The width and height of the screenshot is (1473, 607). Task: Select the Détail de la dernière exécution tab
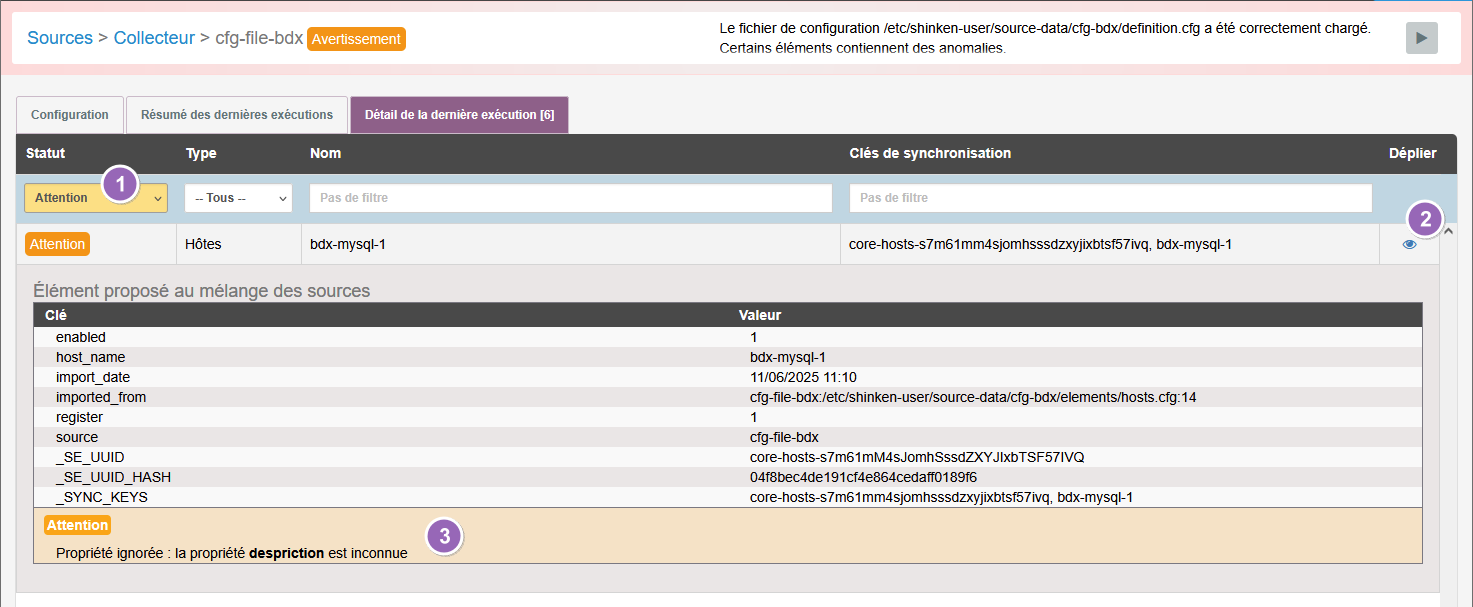(x=459, y=115)
